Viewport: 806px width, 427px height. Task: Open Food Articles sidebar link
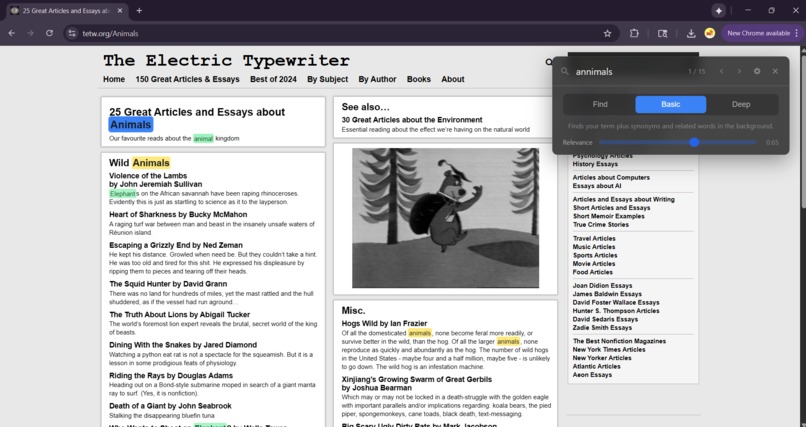pos(593,272)
